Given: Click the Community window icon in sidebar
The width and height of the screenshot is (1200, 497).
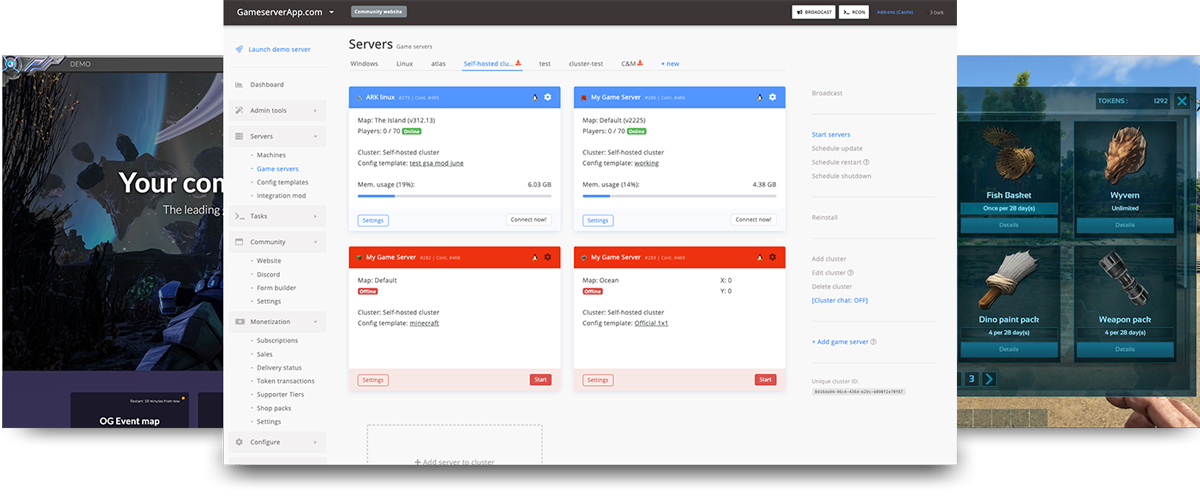Looking at the screenshot, I should pos(239,242).
